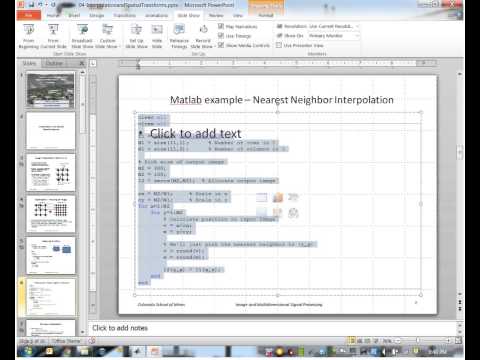Open the Drawing Tools Format tab
The image size is (480, 360).
point(266,15)
